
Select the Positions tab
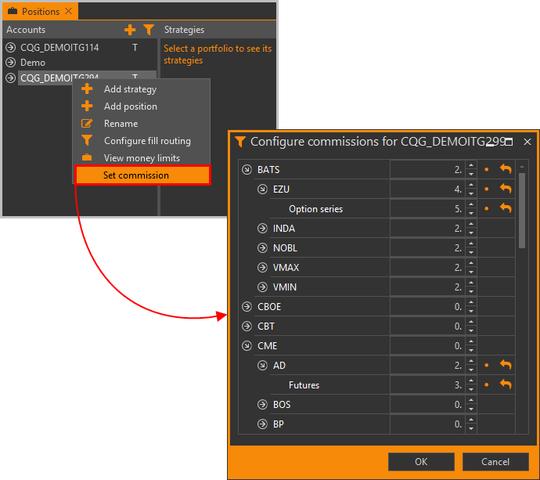(40, 11)
